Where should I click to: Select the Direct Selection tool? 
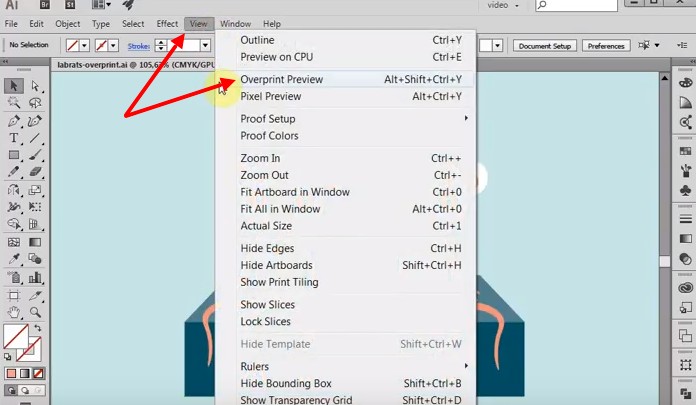(35, 87)
